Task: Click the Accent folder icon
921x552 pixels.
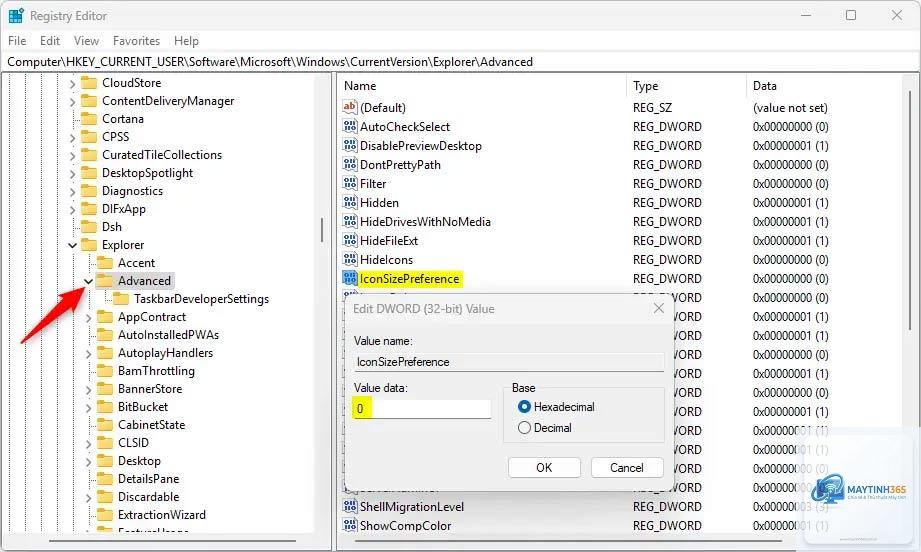Action: tap(105, 262)
